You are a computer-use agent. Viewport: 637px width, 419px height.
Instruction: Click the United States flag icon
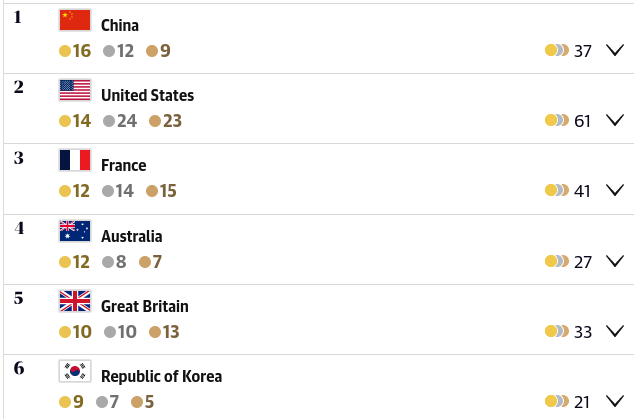[75, 90]
